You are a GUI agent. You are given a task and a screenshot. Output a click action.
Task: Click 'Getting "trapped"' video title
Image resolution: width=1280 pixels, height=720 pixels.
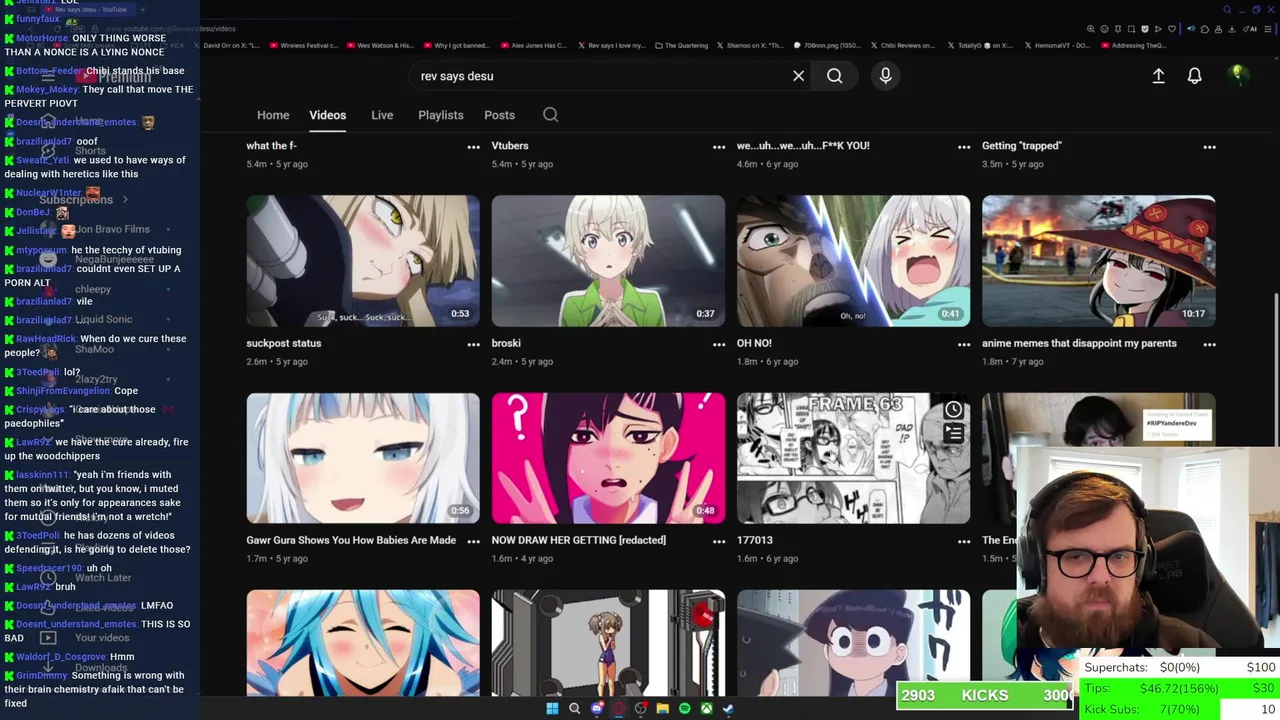coord(1021,146)
